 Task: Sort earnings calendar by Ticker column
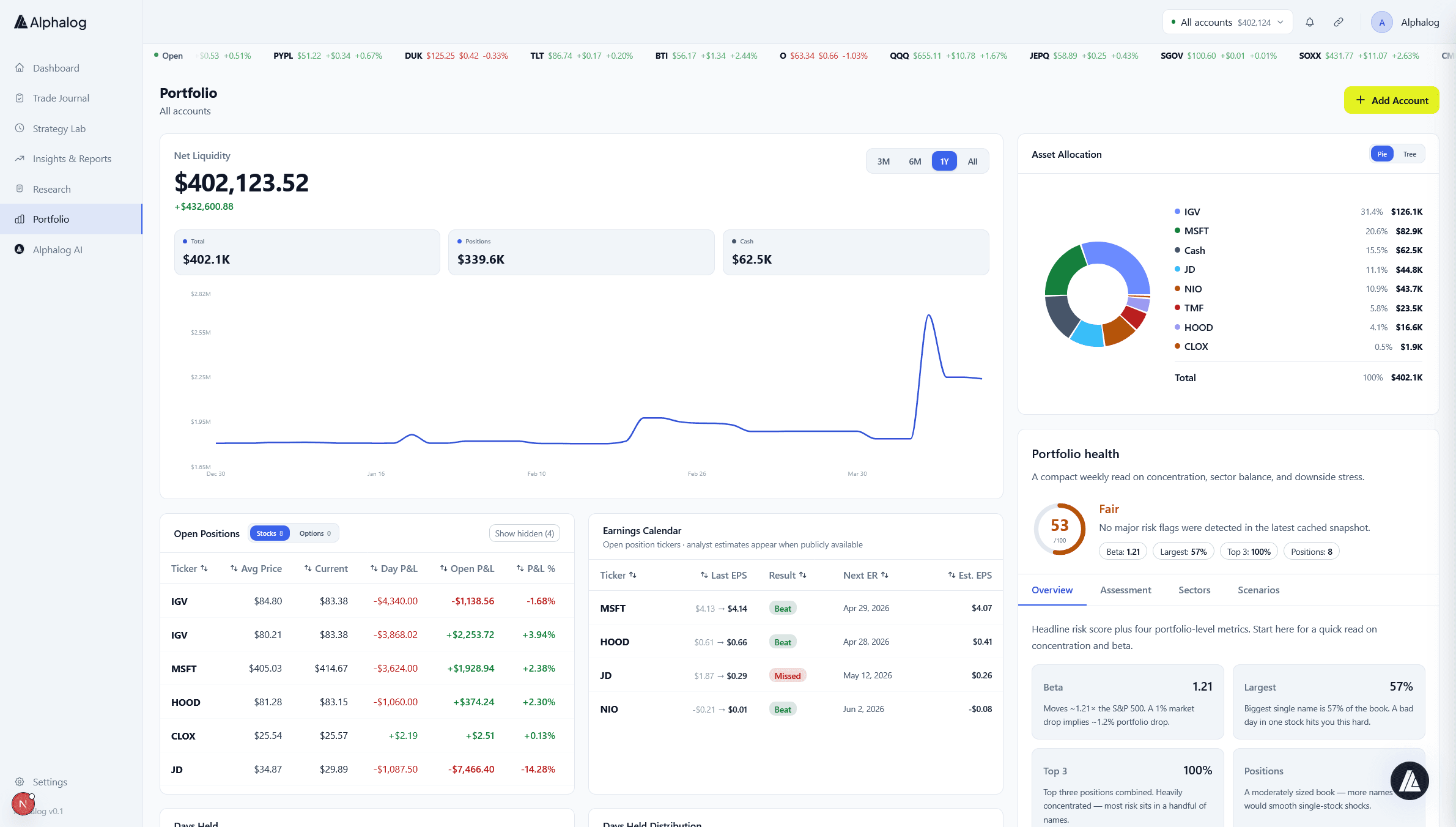pyautogui.click(x=618, y=575)
